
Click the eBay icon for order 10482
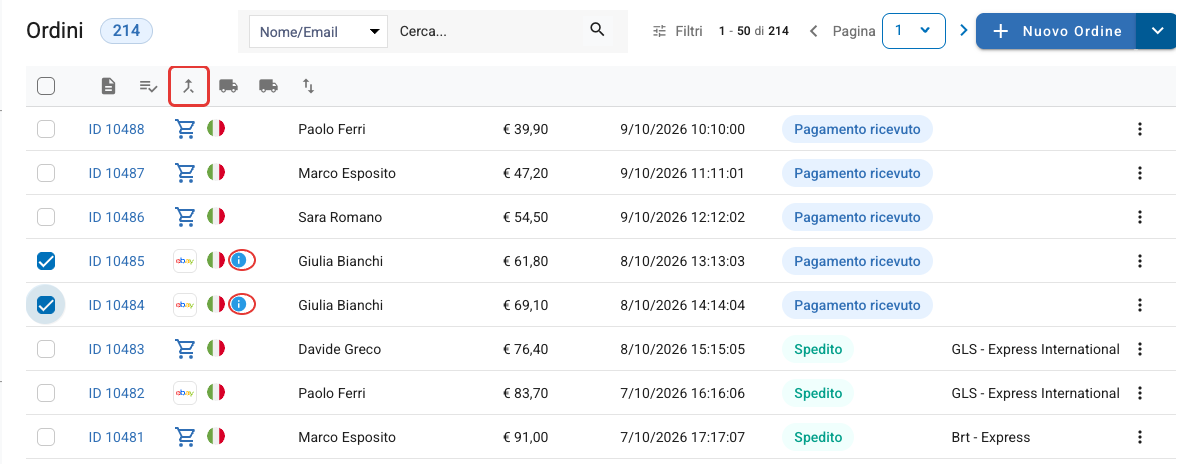(x=185, y=392)
